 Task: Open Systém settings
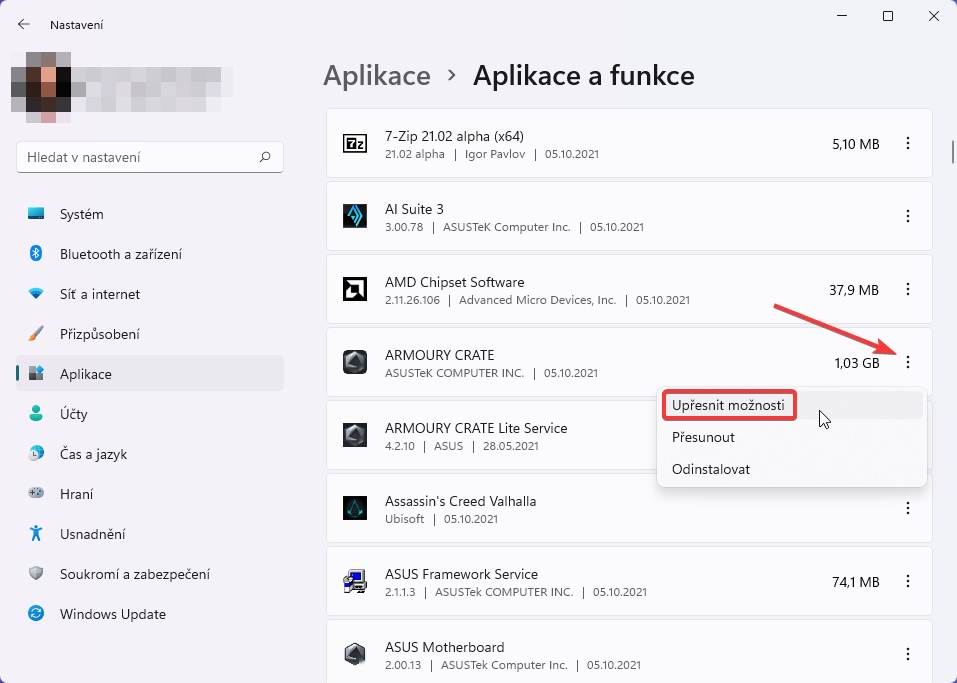point(150,214)
